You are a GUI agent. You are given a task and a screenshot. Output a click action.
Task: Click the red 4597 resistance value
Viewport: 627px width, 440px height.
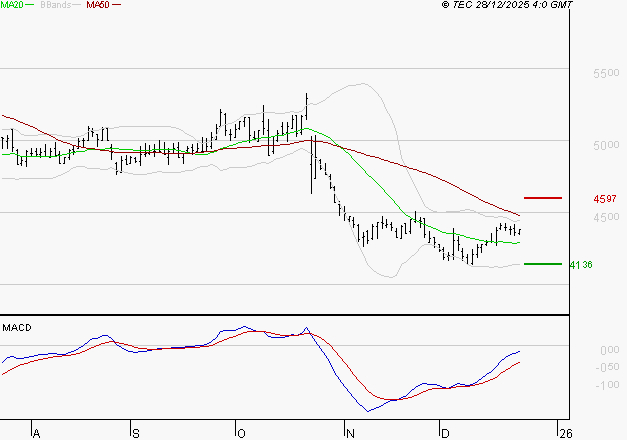tap(605, 199)
